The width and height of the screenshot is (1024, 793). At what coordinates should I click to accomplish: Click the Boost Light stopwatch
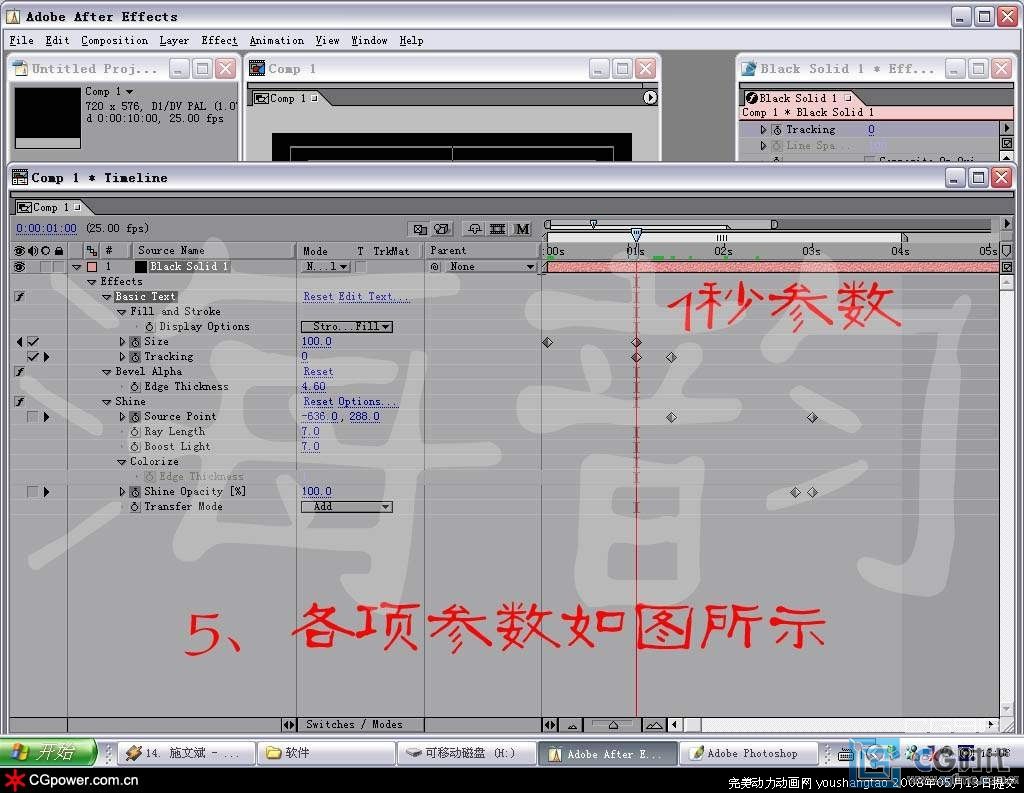point(135,447)
